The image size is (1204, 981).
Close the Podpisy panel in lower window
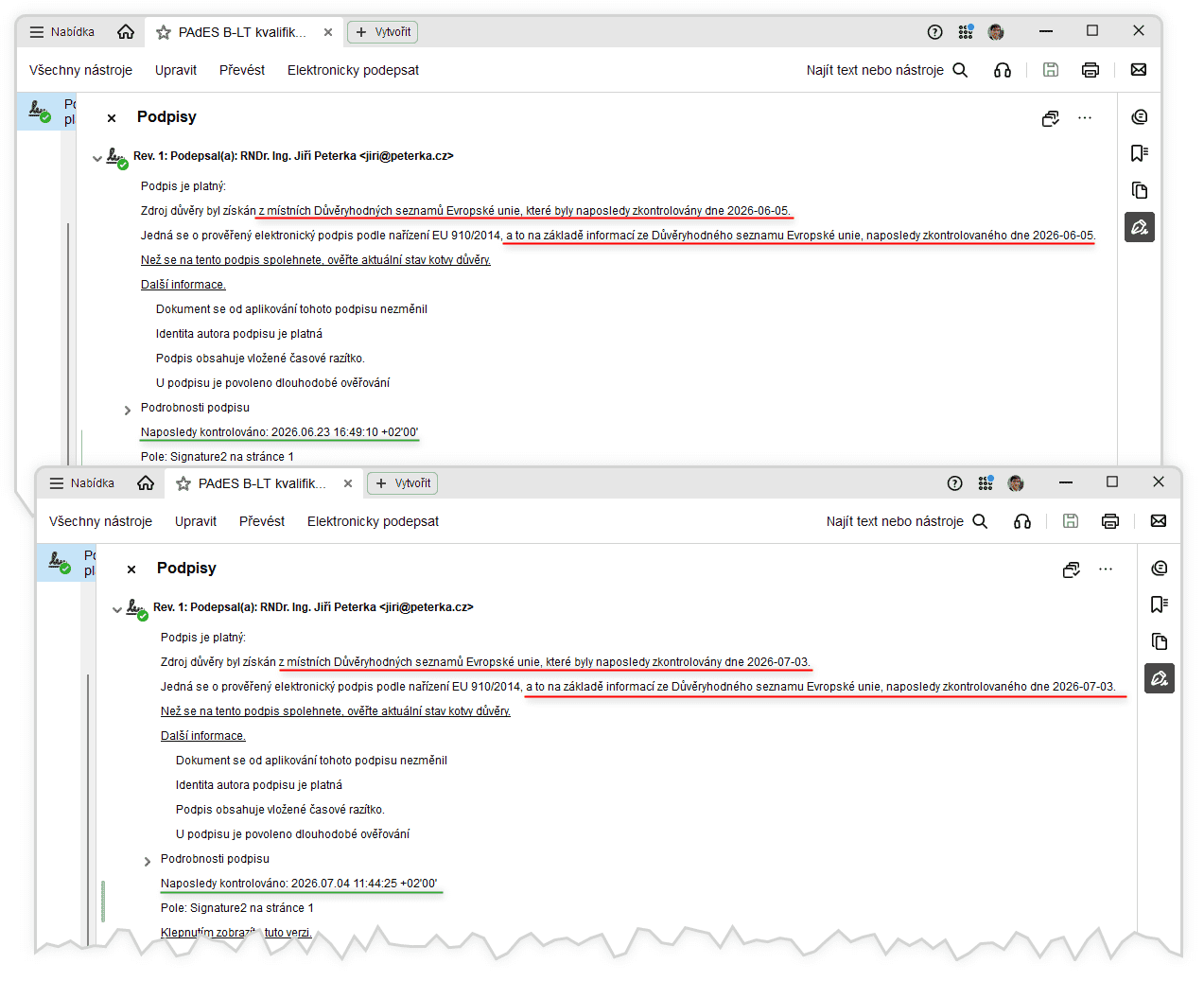(131, 569)
